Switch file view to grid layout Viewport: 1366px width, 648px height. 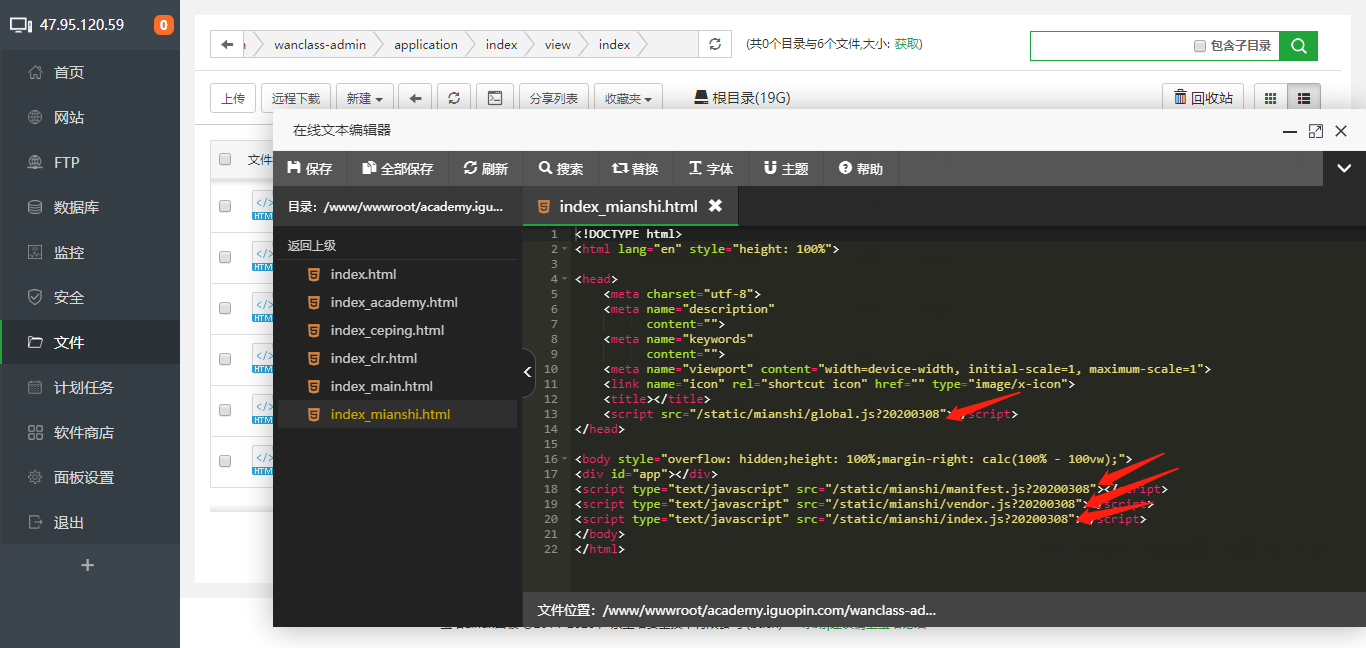pyautogui.click(x=1271, y=96)
